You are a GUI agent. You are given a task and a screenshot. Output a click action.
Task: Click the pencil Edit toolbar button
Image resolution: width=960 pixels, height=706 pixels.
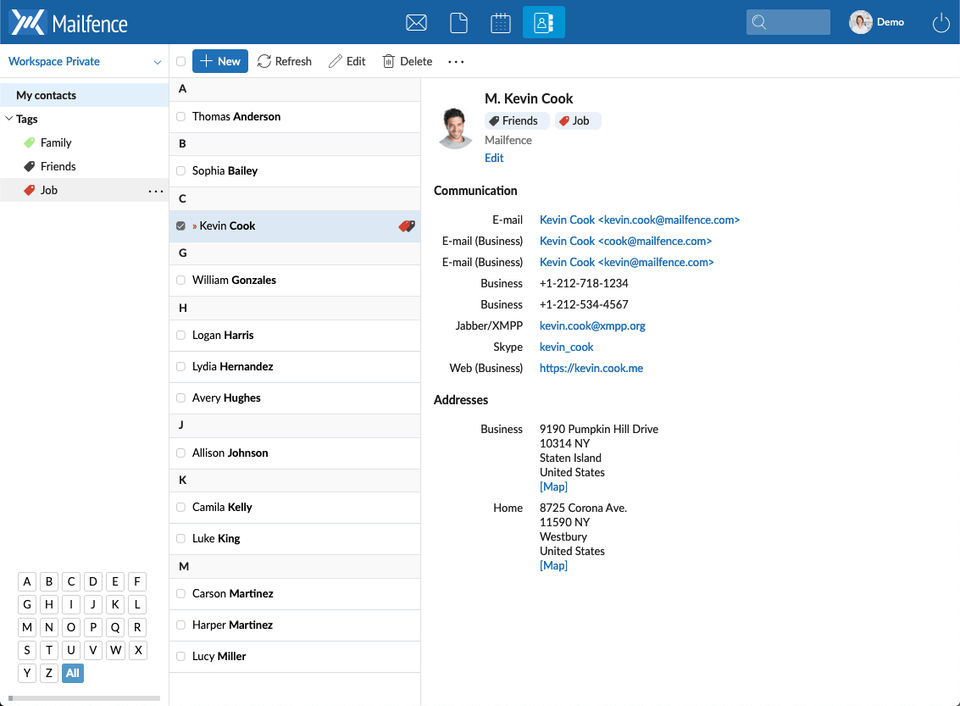(347, 61)
